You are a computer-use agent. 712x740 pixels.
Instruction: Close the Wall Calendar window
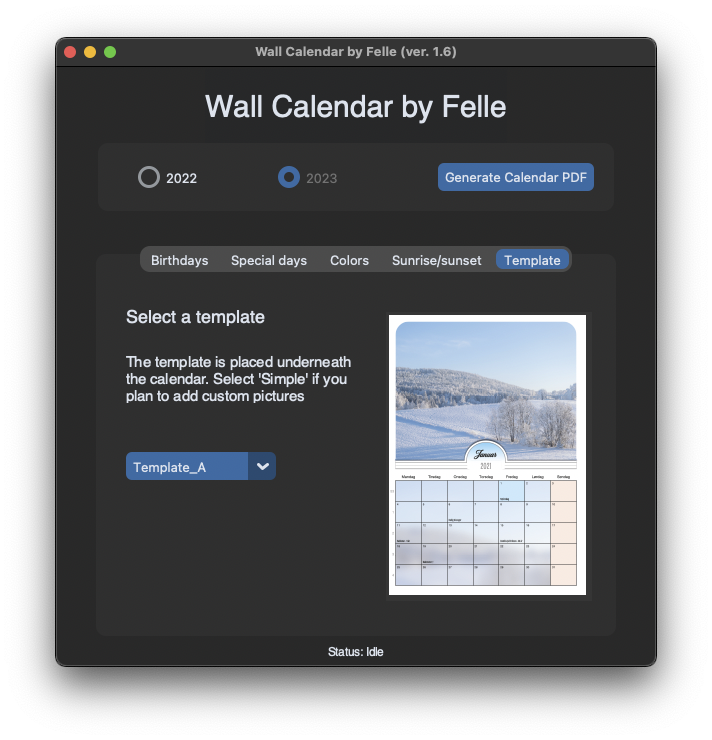coord(70,52)
